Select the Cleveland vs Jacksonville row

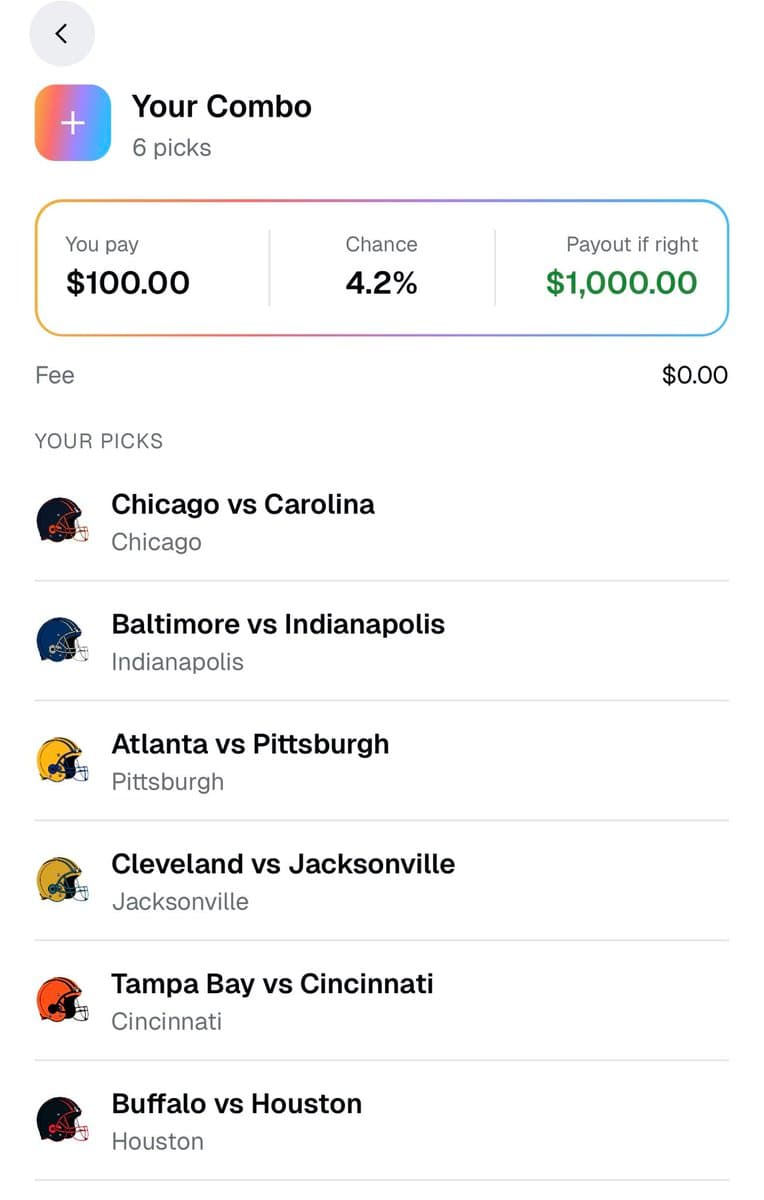point(382,881)
